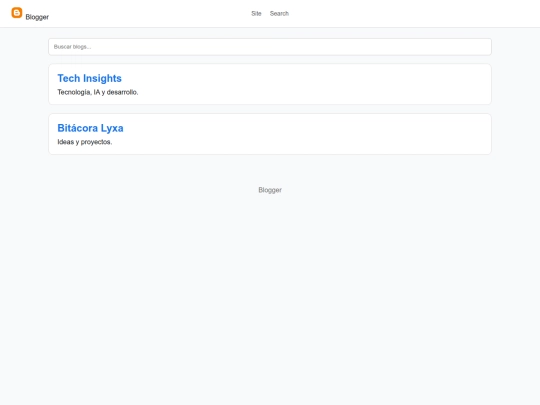Click the Ideas y proyectos description
The height and width of the screenshot is (405, 540).
[x=85, y=142]
